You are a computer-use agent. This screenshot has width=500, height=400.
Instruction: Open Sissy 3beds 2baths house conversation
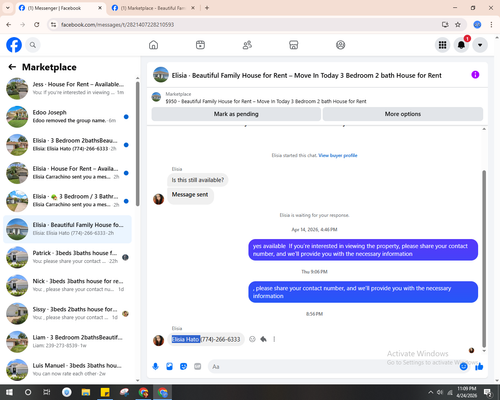(67, 313)
